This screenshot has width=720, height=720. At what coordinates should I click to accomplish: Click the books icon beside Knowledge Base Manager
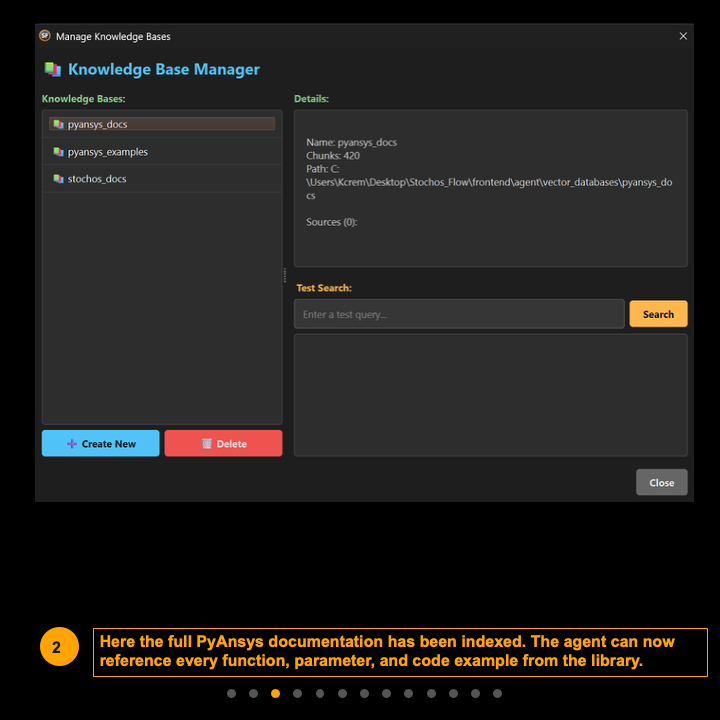click(x=53, y=70)
